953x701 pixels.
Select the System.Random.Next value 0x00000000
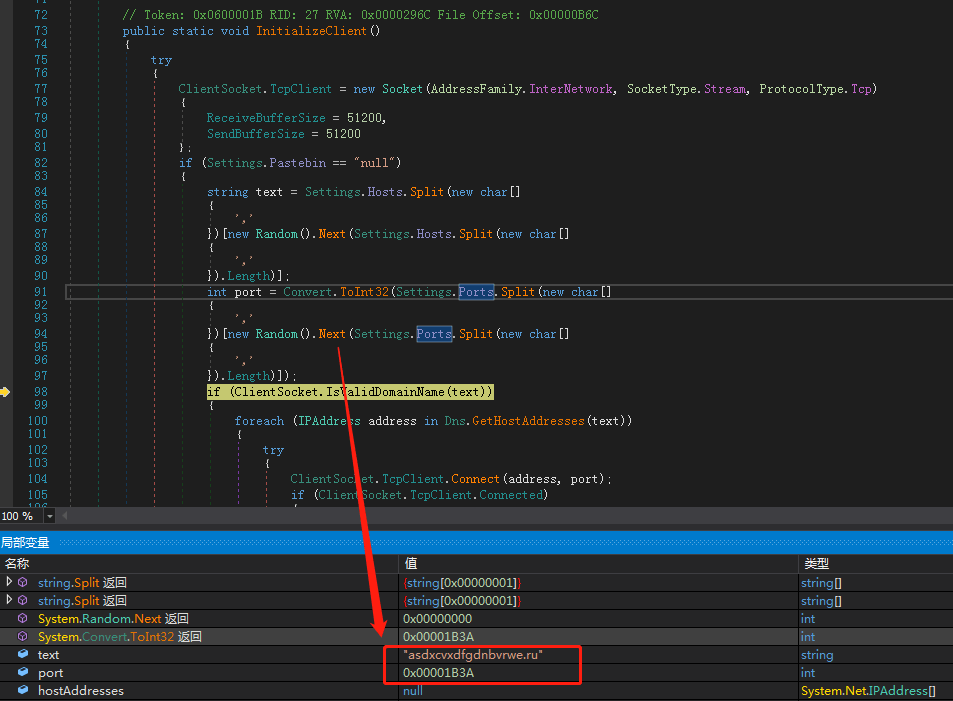(437, 619)
